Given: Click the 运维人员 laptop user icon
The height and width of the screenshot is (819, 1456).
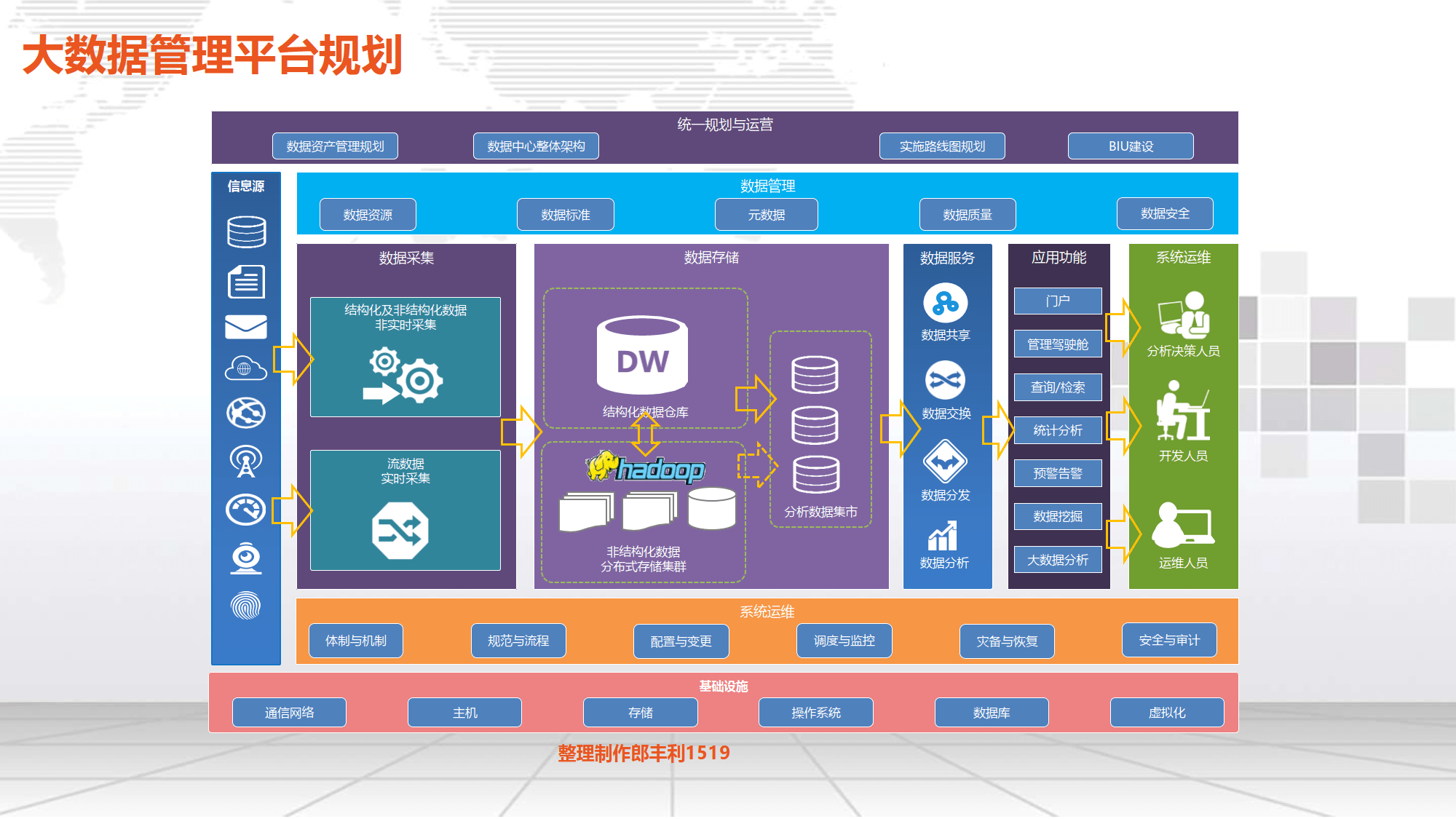Looking at the screenshot, I should click(x=1183, y=525).
